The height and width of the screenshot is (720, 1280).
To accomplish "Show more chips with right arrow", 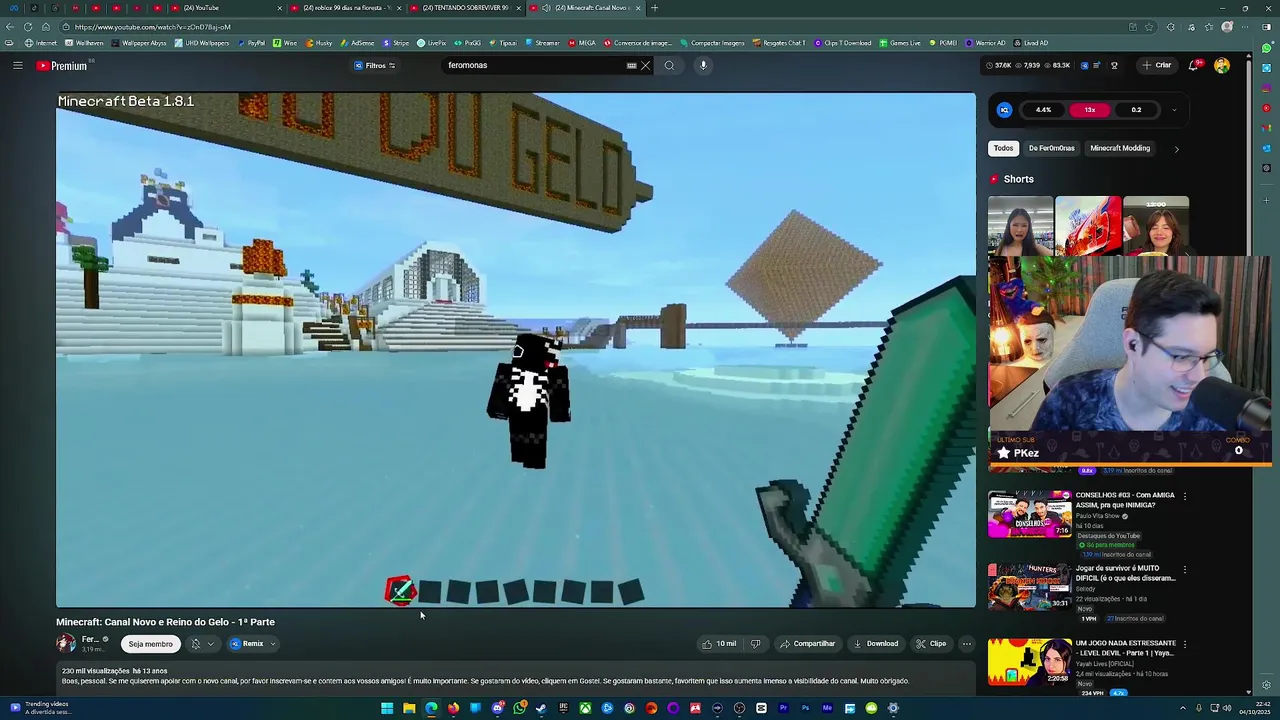I will pyautogui.click(x=1176, y=149).
